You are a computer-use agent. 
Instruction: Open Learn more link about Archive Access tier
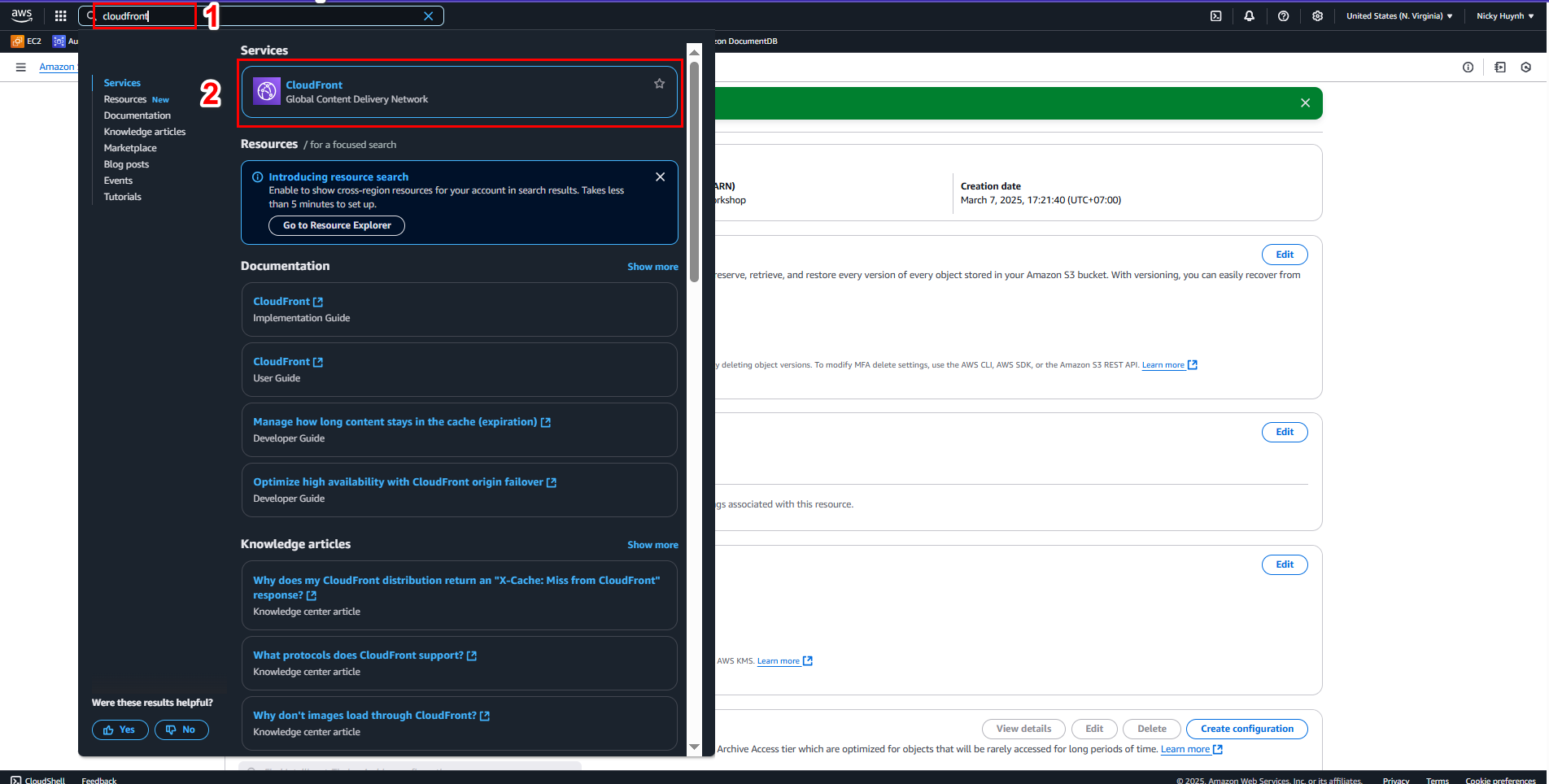[1191, 749]
